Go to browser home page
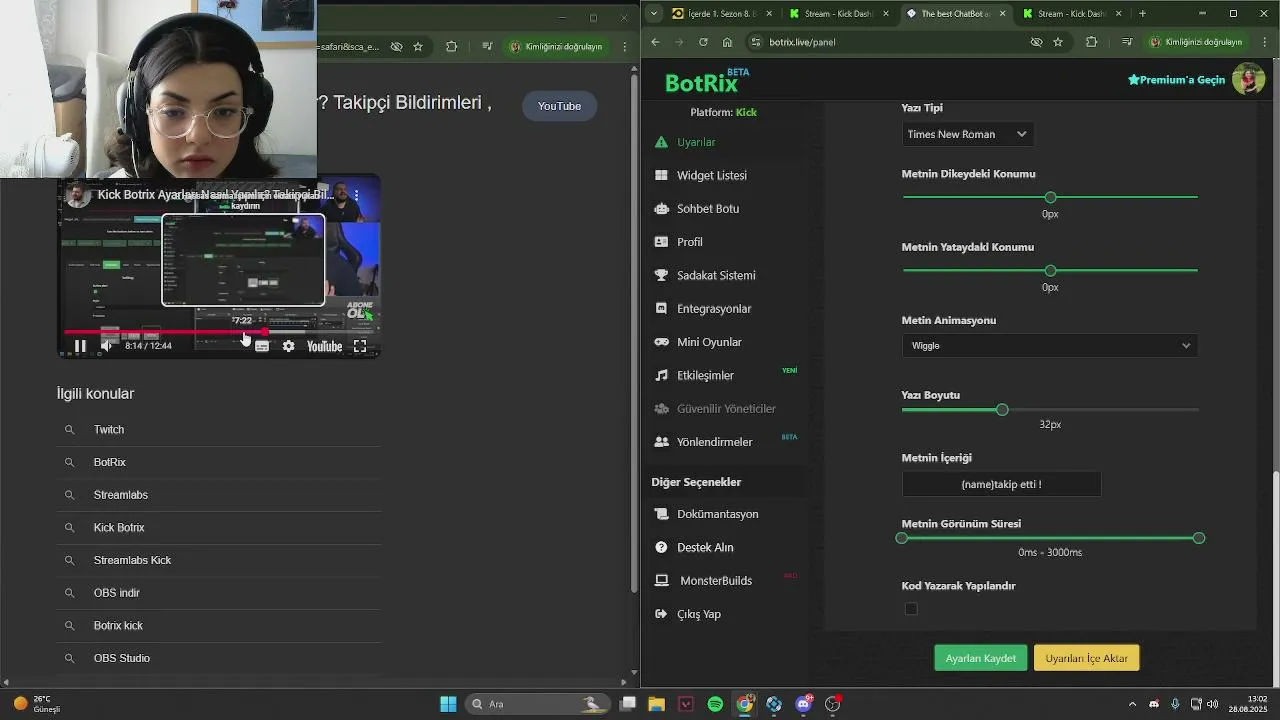 tap(727, 42)
